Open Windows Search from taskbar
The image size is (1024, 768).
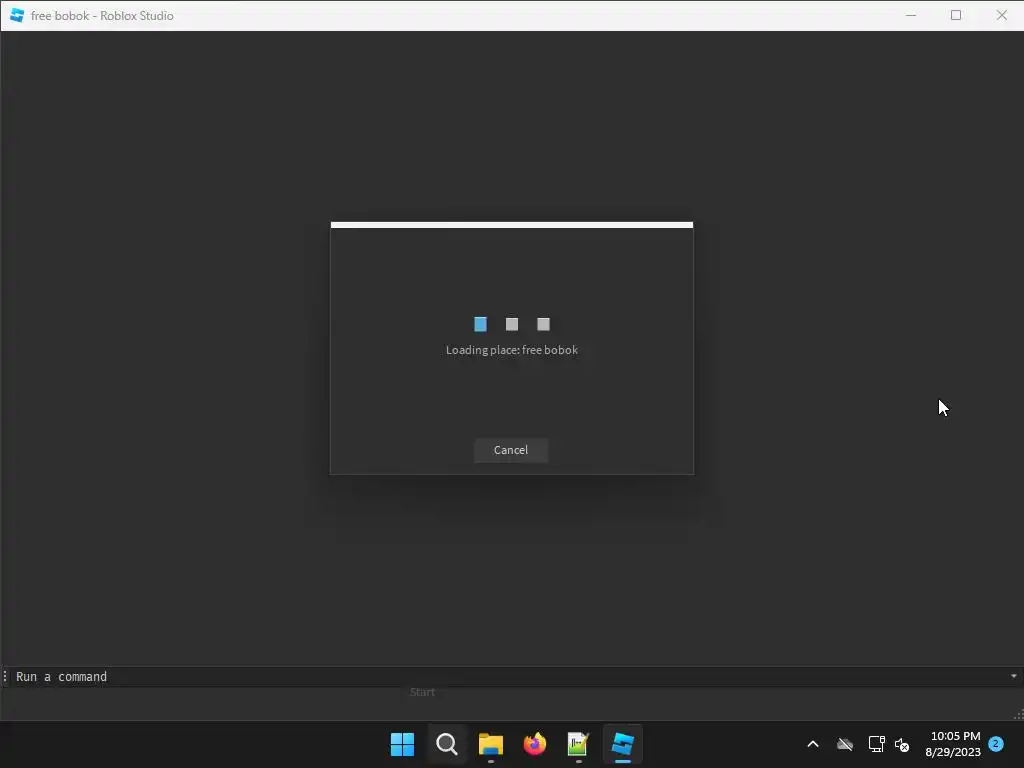(x=447, y=744)
